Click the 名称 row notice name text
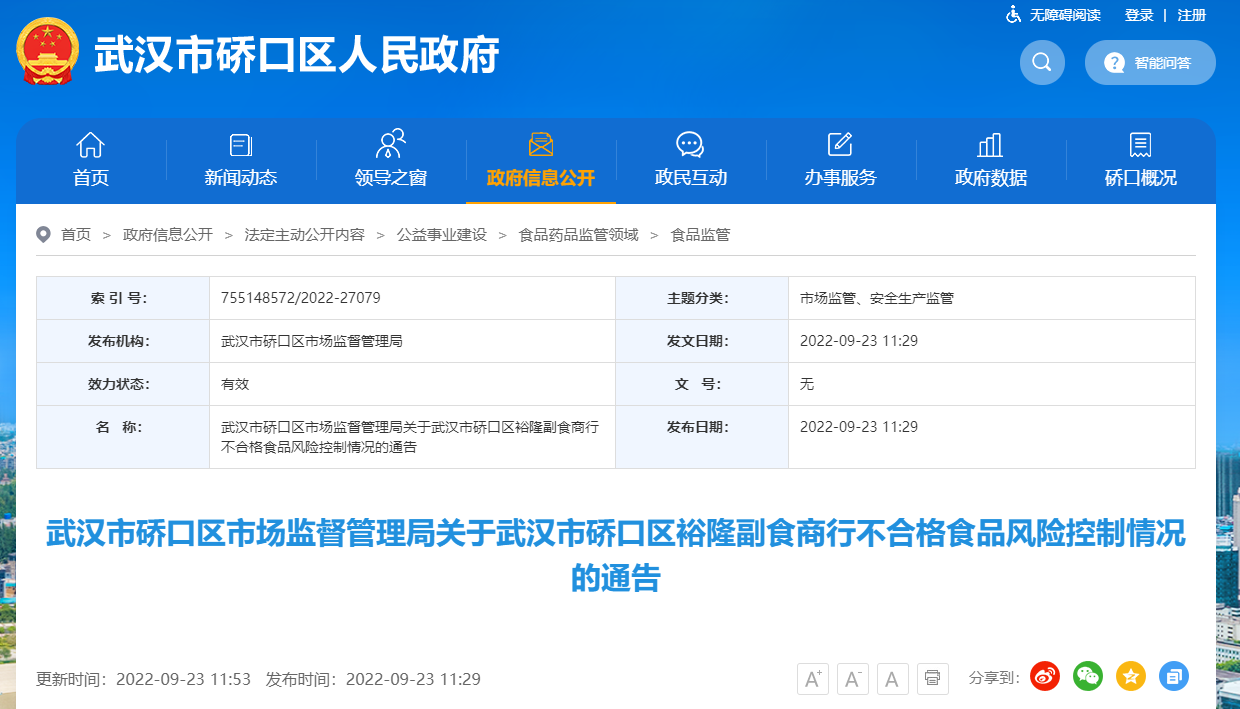Viewport: 1240px width, 709px height. (x=410, y=437)
